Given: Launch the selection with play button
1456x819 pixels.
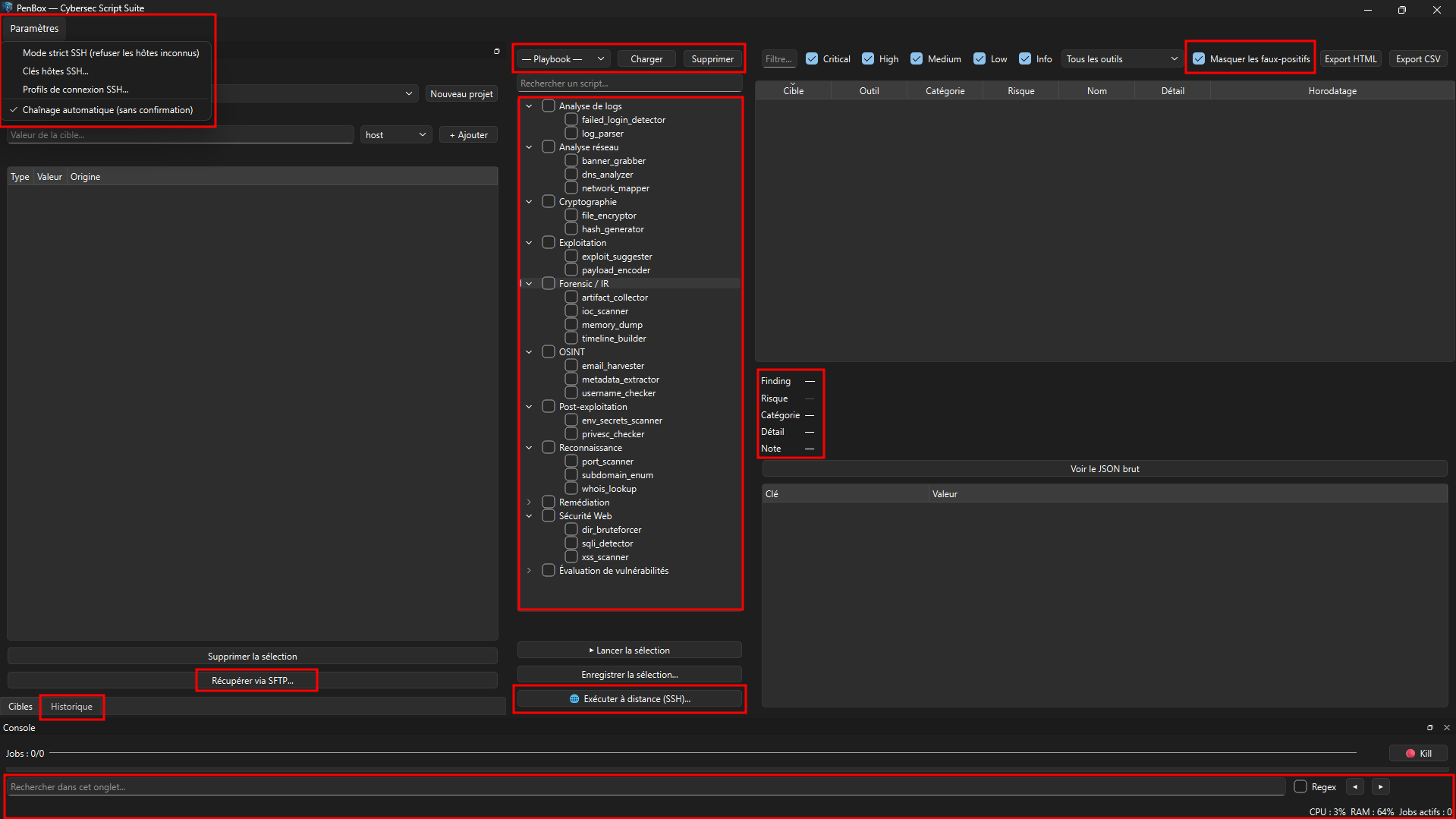Looking at the screenshot, I should 630,650.
